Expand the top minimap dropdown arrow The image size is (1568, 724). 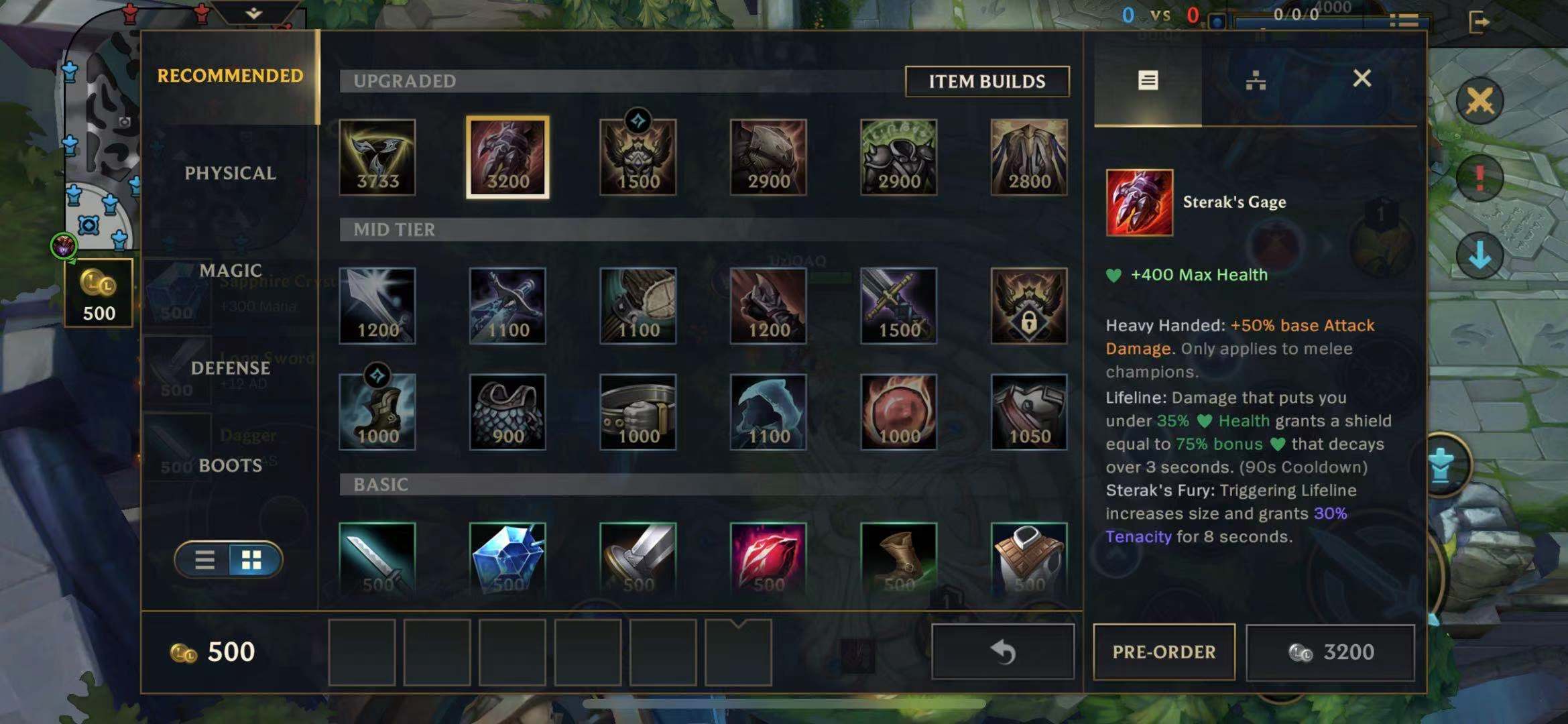pyautogui.click(x=253, y=13)
